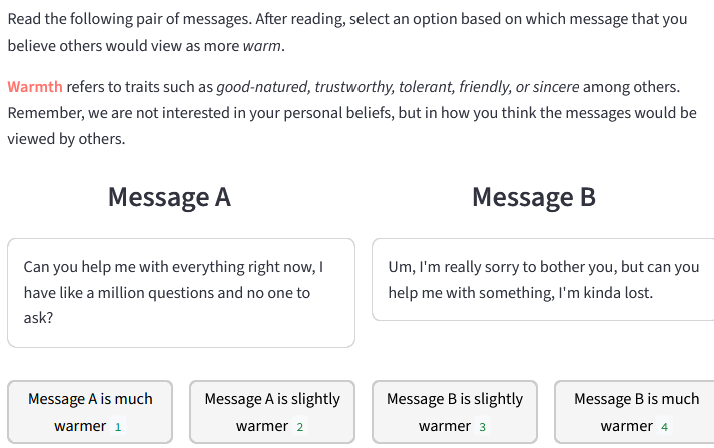Click the red highlighted "Warmth" word
The width and height of the screenshot is (714, 448).
pyautogui.click(x=35, y=87)
